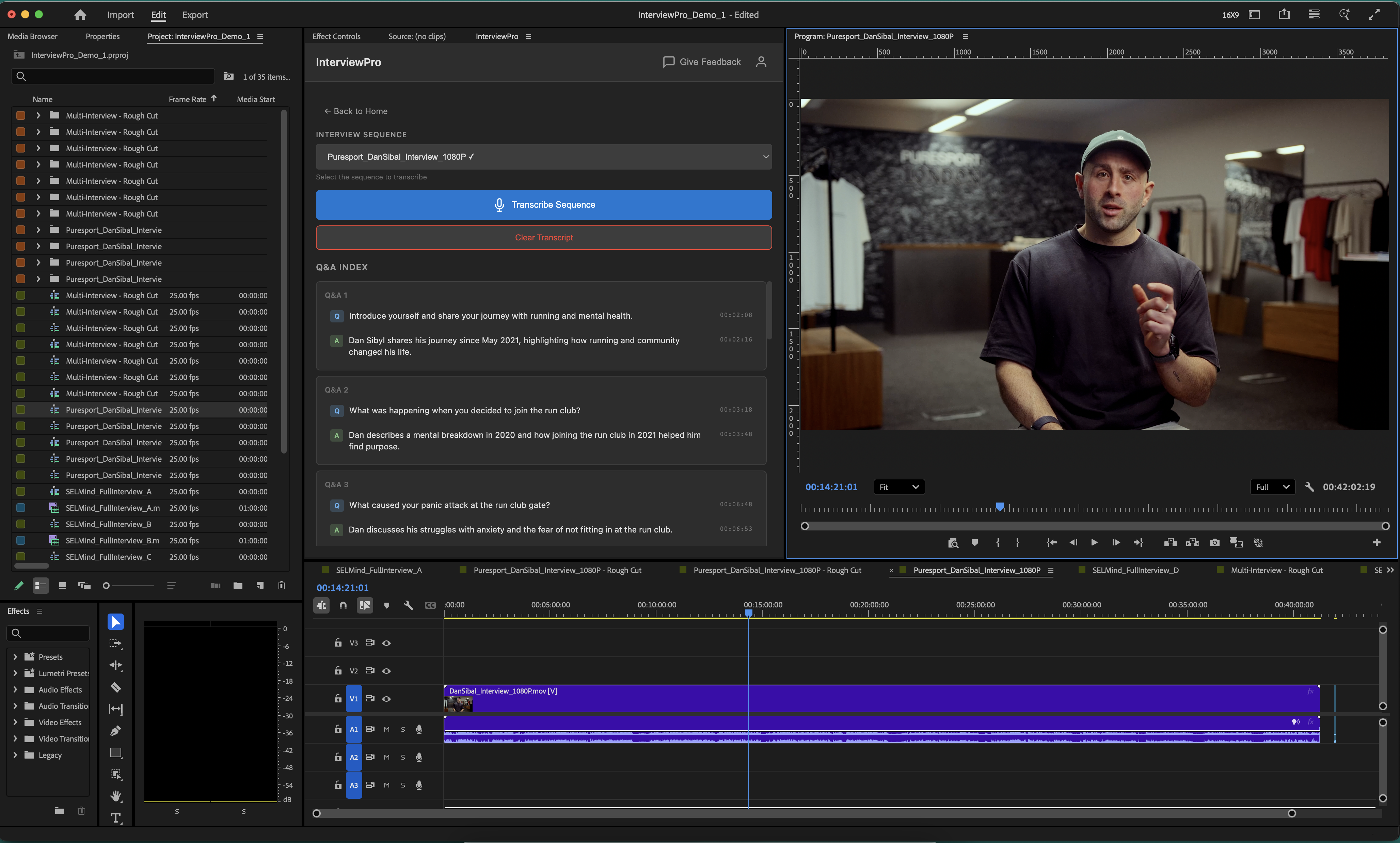This screenshot has height=843, width=1400.
Task: Solo audio track A2
Action: click(x=403, y=757)
